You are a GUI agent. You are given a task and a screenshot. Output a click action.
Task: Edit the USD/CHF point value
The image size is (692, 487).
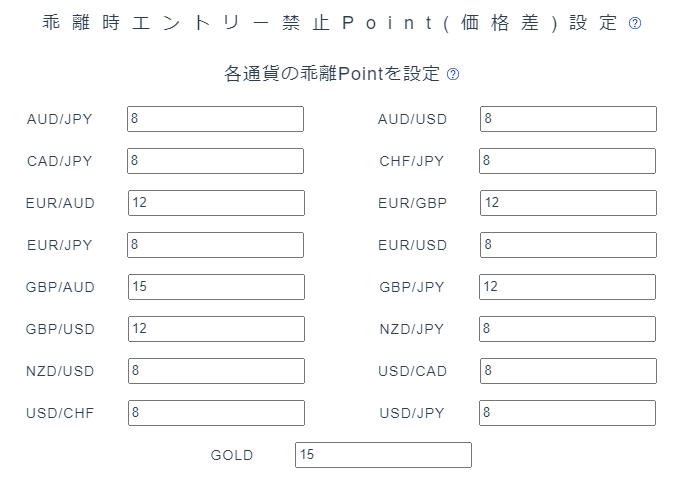(216, 412)
